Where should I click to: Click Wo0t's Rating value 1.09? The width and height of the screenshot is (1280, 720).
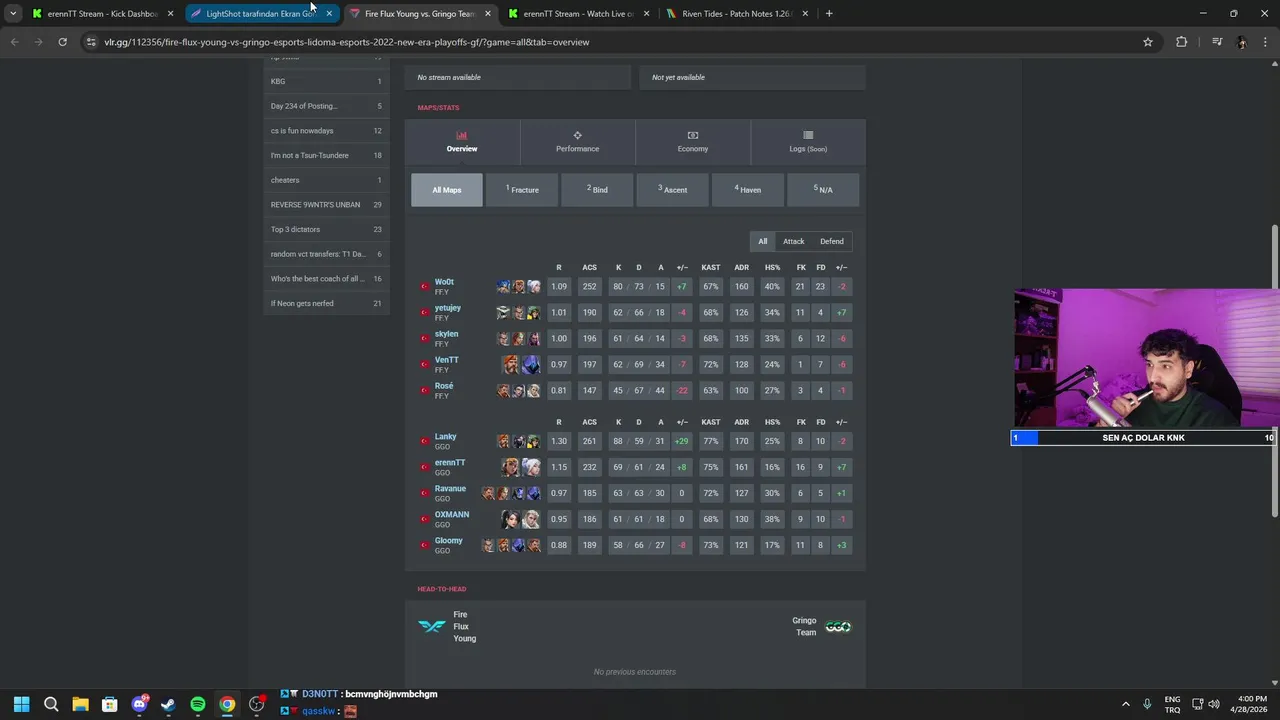click(x=559, y=286)
